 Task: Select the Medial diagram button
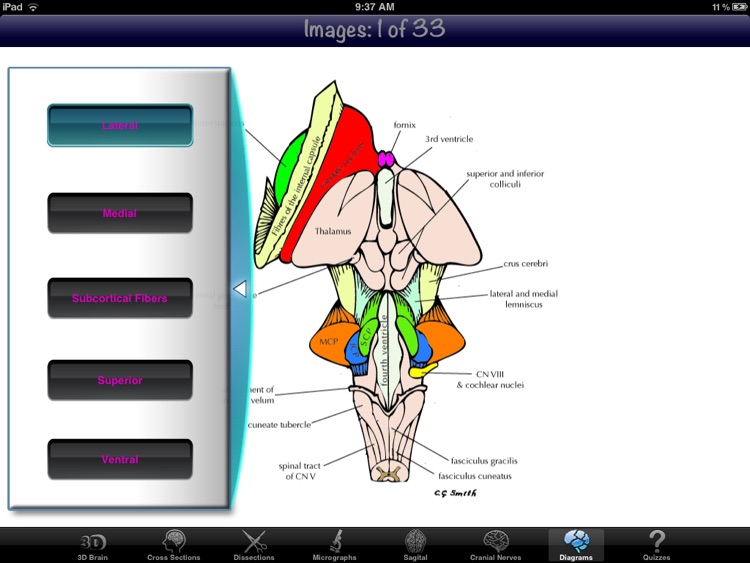tap(120, 213)
